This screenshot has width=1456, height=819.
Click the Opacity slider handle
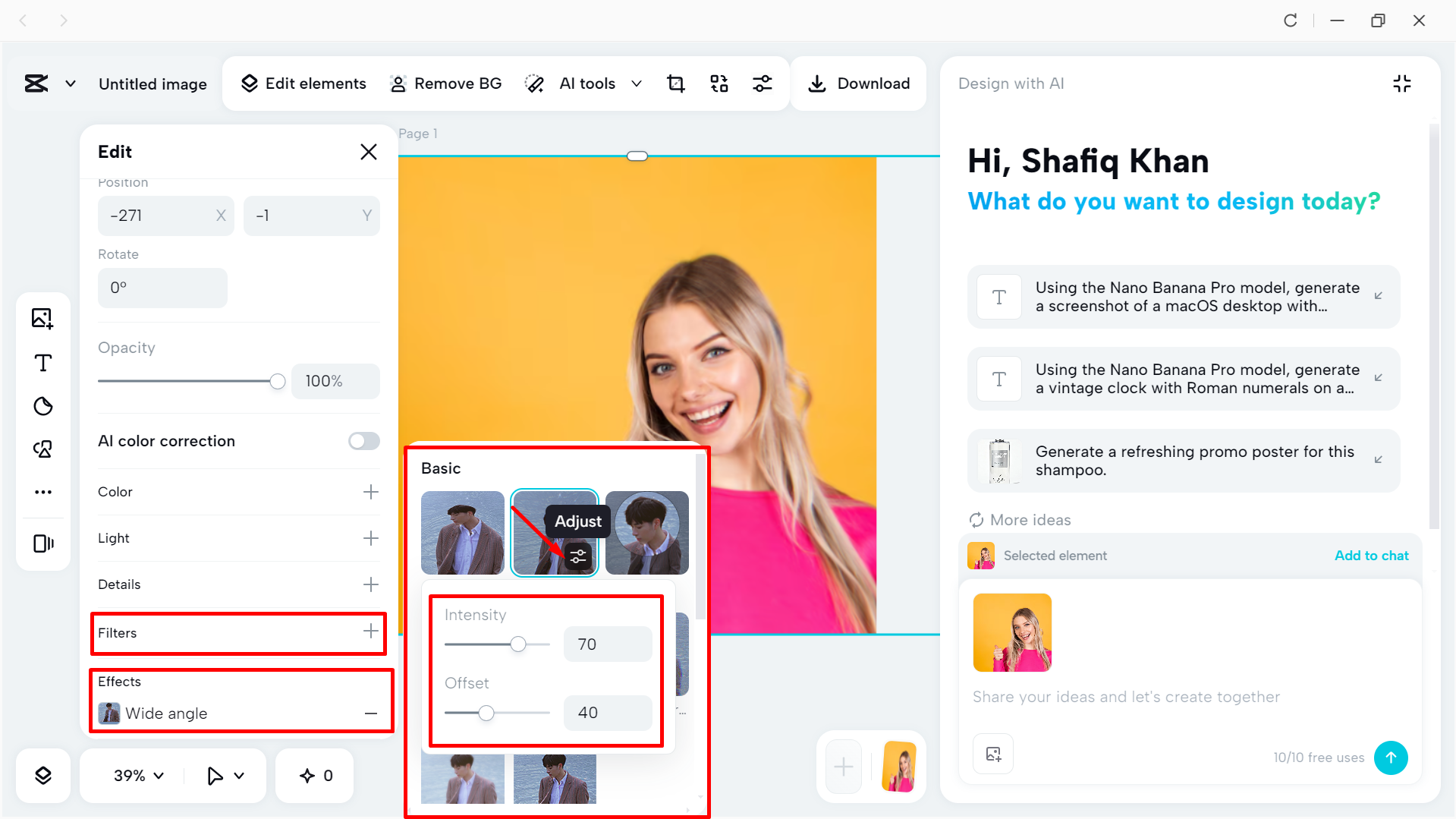pos(278,381)
